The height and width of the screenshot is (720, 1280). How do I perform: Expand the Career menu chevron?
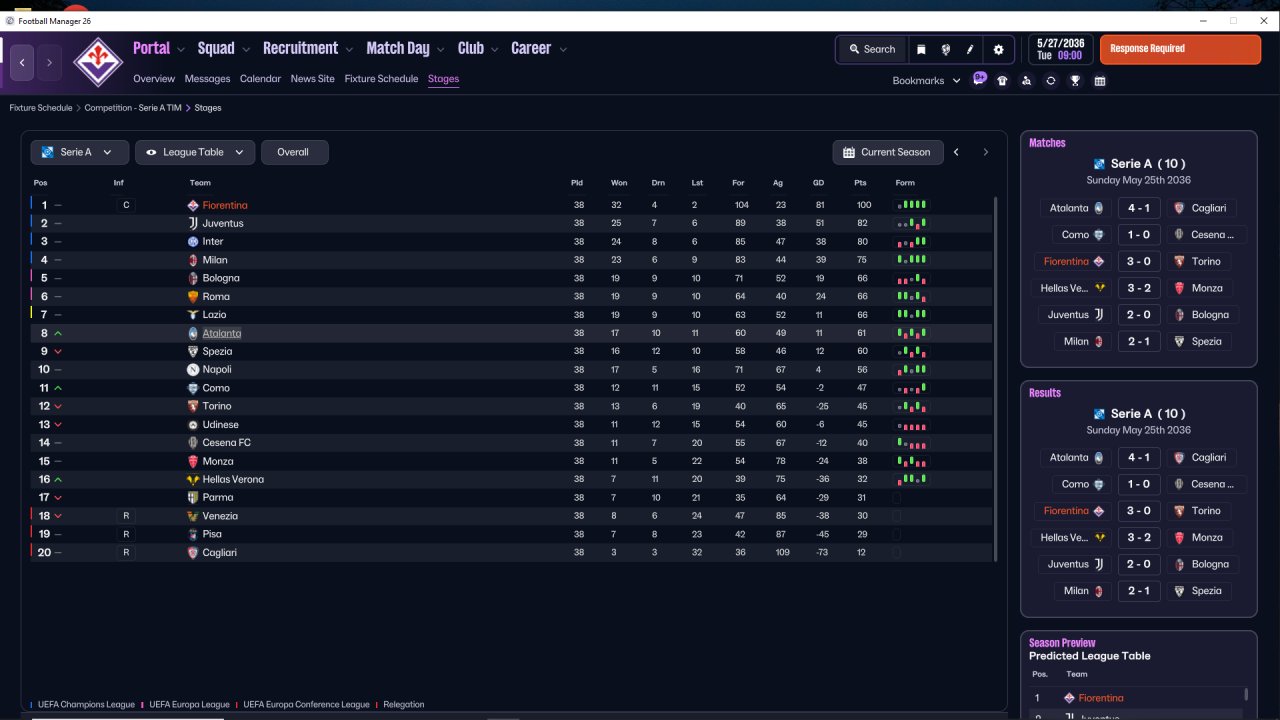click(563, 49)
